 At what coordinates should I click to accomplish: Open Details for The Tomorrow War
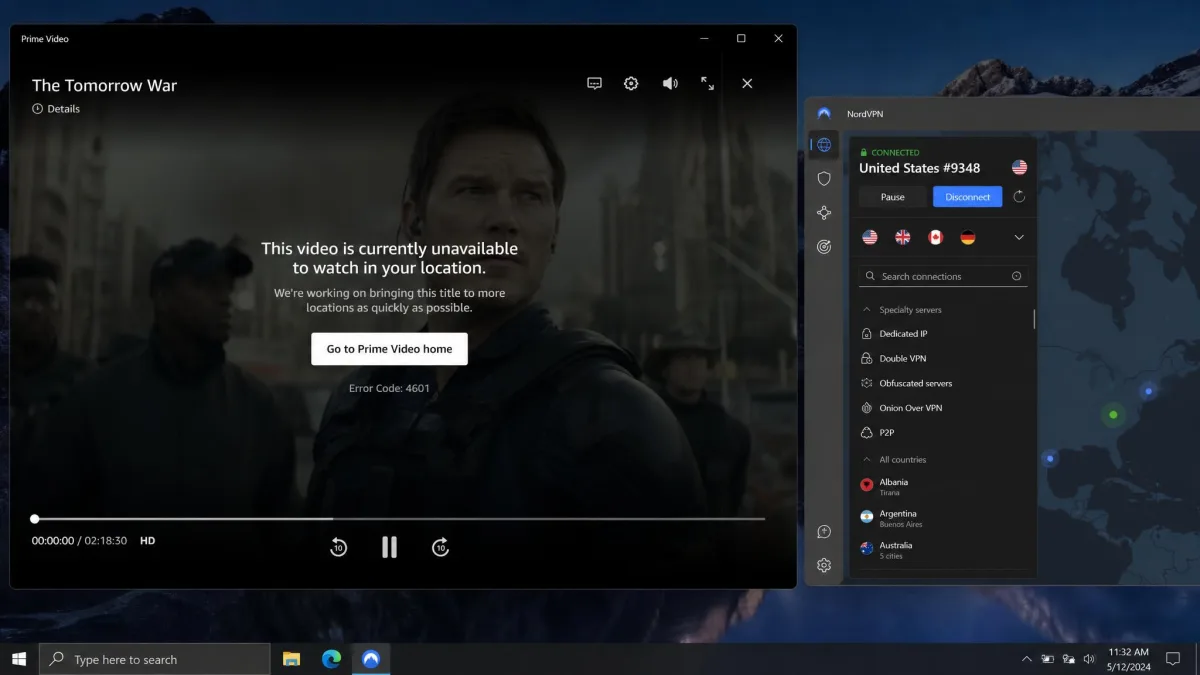56,109
